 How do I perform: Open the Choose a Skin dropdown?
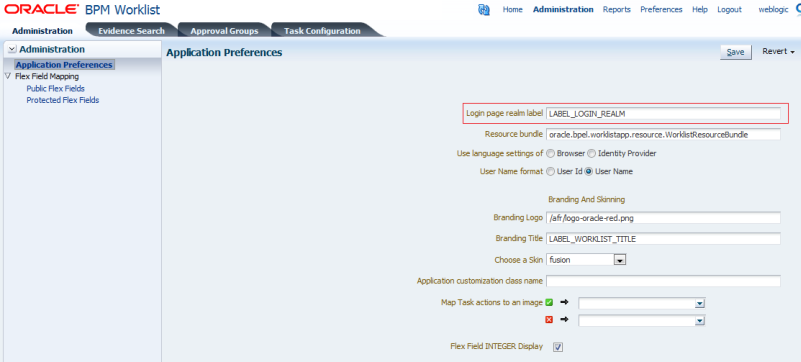(x=620, y=260)
